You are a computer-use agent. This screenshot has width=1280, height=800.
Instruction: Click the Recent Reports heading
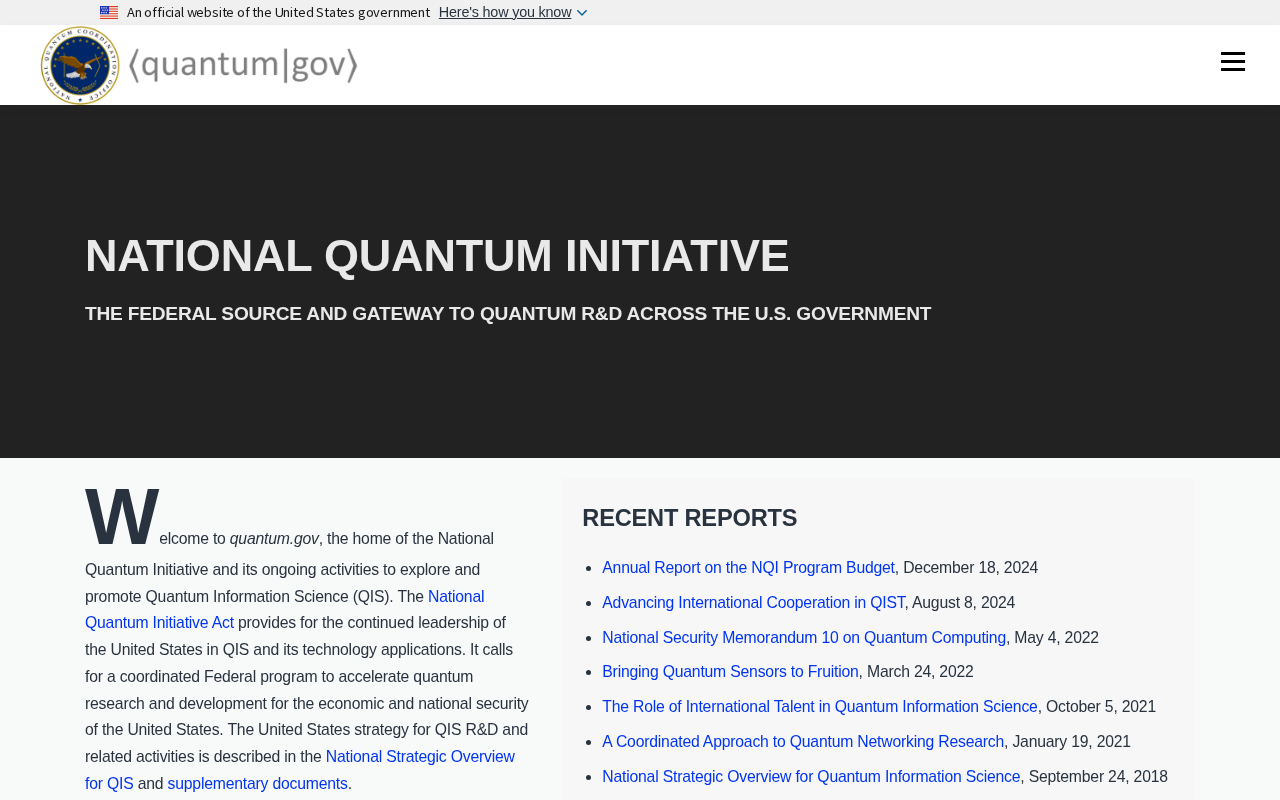690,518
